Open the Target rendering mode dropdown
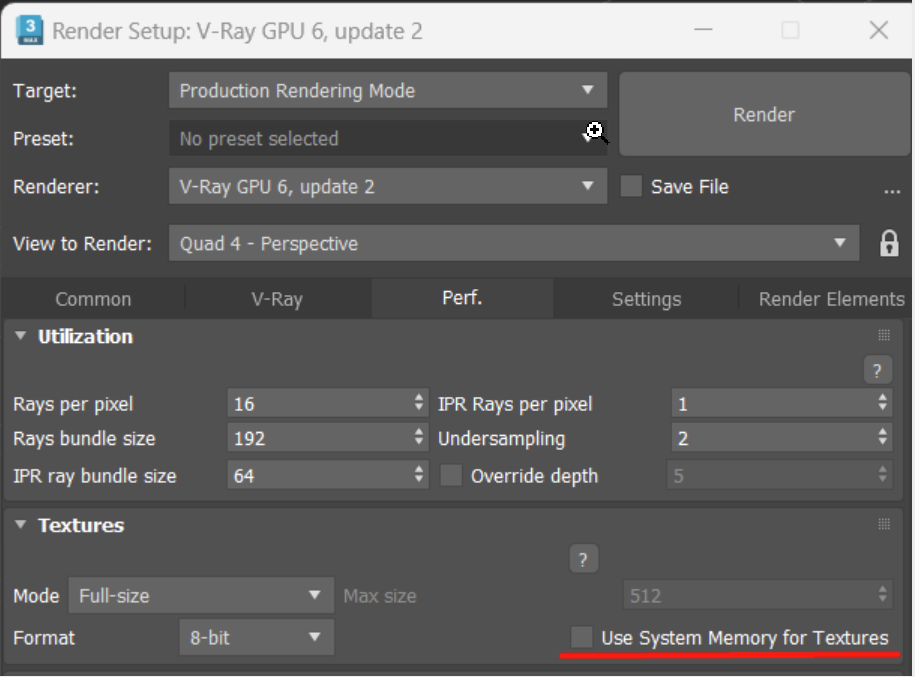Screen dimensions: 915x677 [387, 91]
